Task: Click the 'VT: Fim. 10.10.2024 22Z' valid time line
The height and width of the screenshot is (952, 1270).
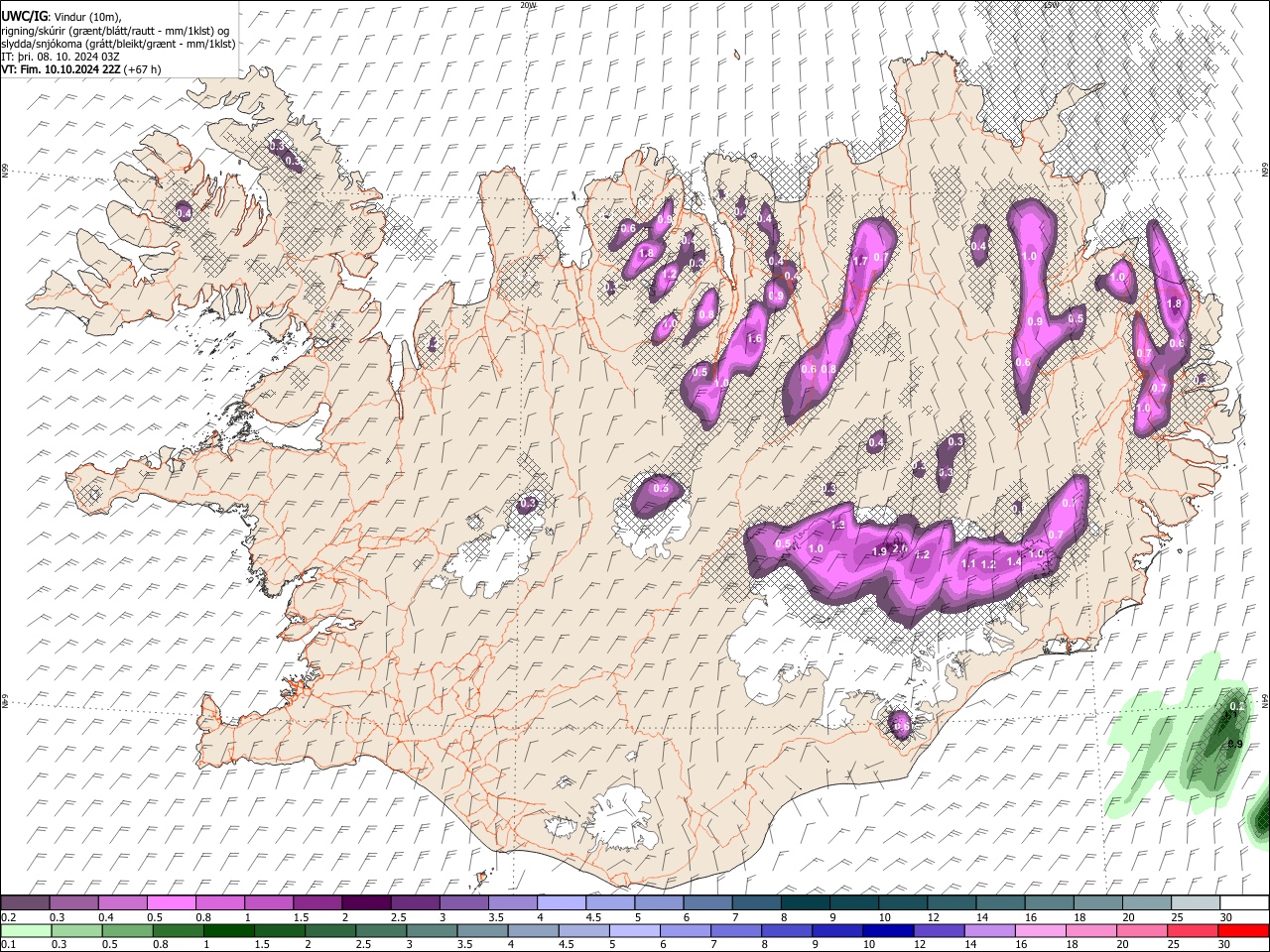Action: tap(62, 69)
